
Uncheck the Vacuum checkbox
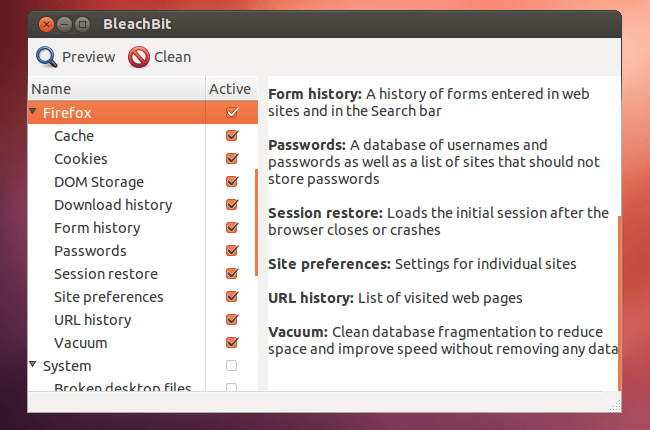(x=232, y=343)
